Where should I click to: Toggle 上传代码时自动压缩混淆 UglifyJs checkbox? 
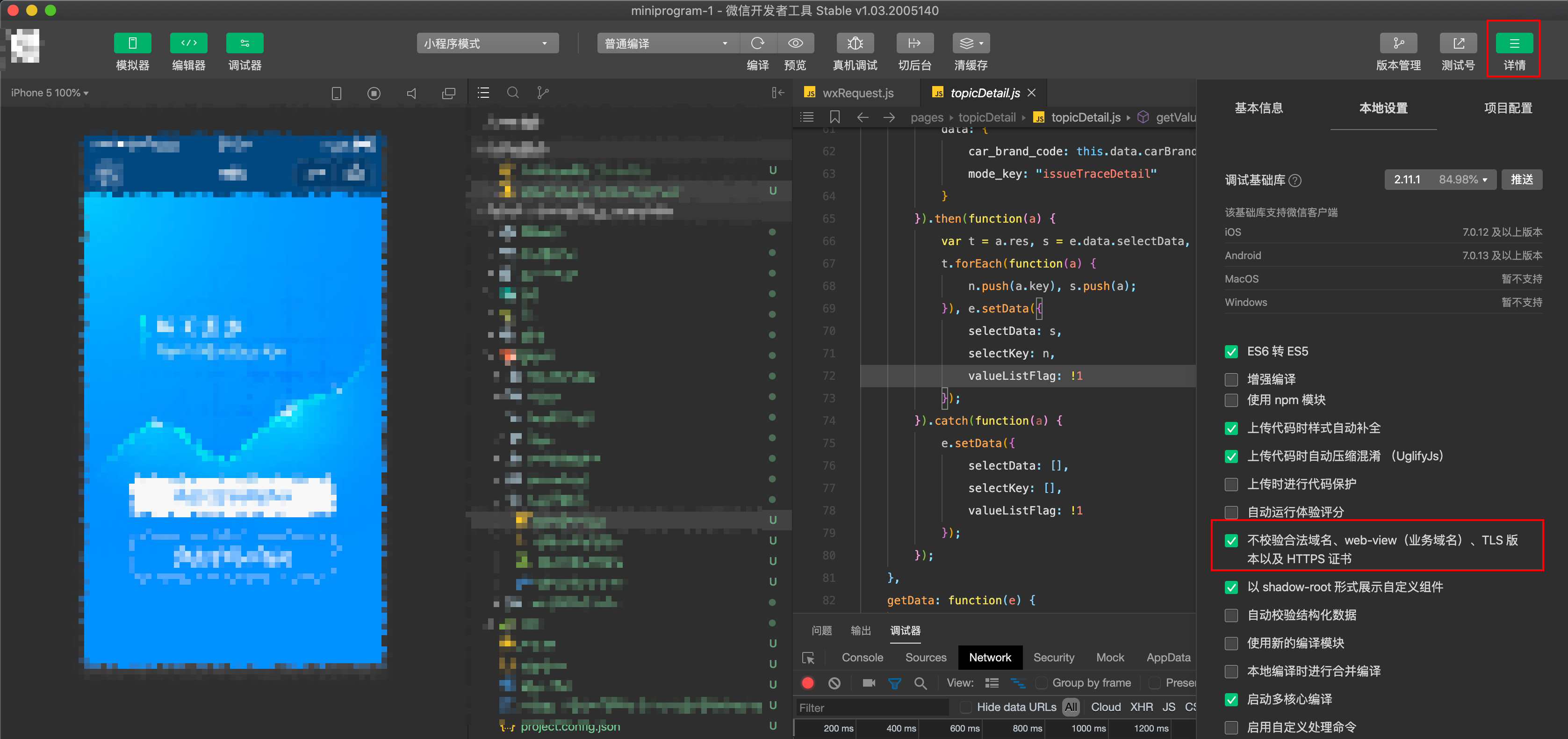point(1231,456)
